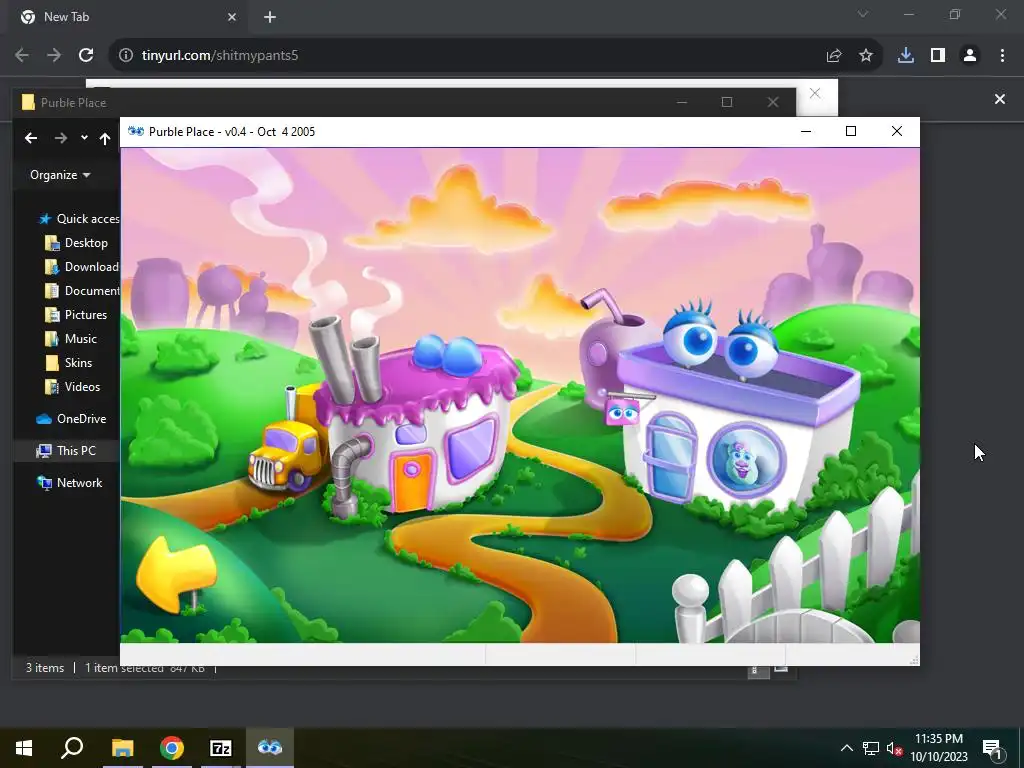This screenshot has height=768, width=1024.
Task: Open Chrome tab search chevron
Action: click(863, 14)
